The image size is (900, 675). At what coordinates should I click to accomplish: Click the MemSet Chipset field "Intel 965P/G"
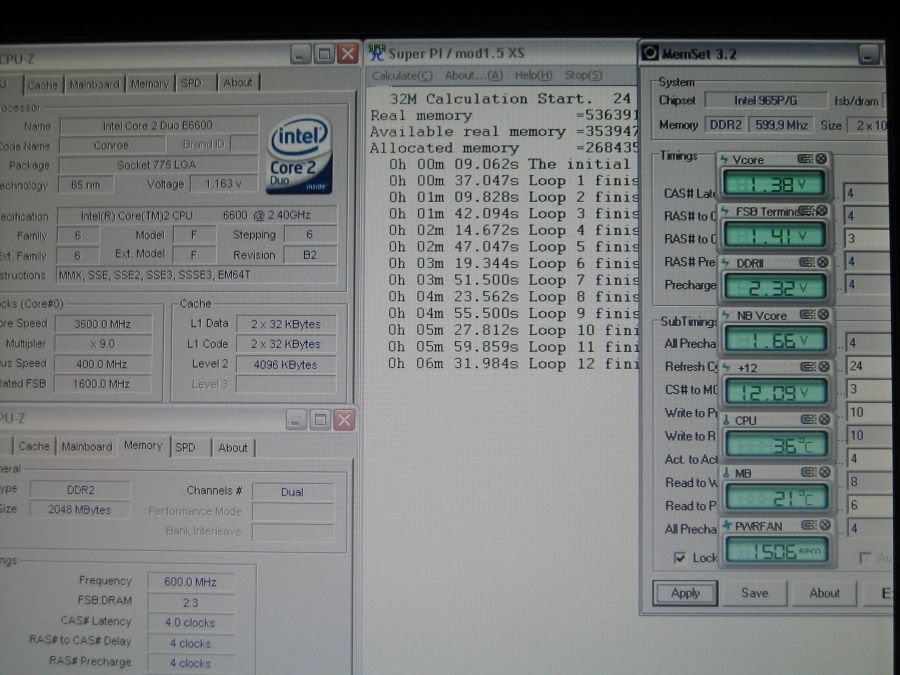tap(766, 100)
